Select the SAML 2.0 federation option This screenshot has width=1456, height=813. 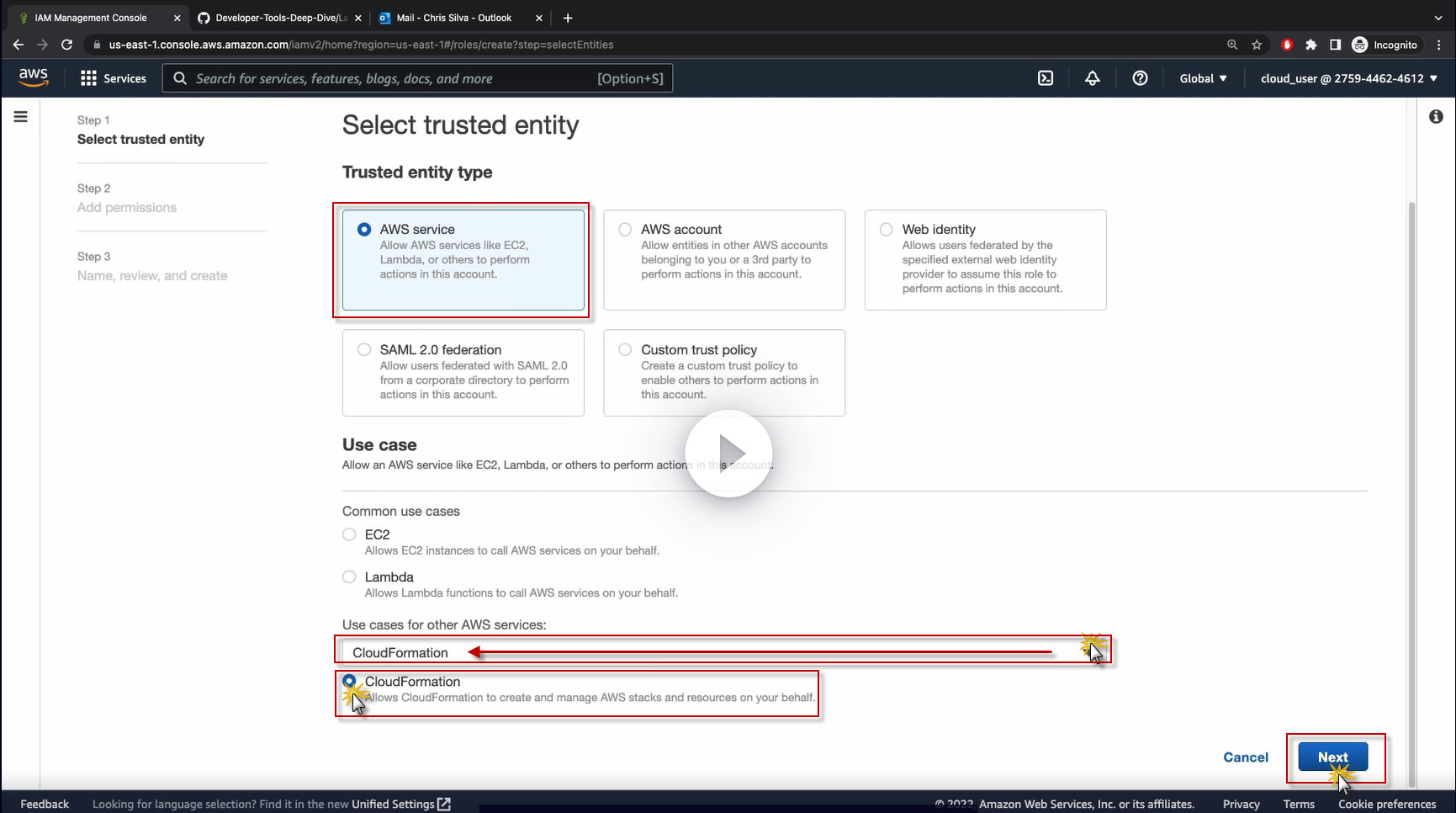point(463,373)
